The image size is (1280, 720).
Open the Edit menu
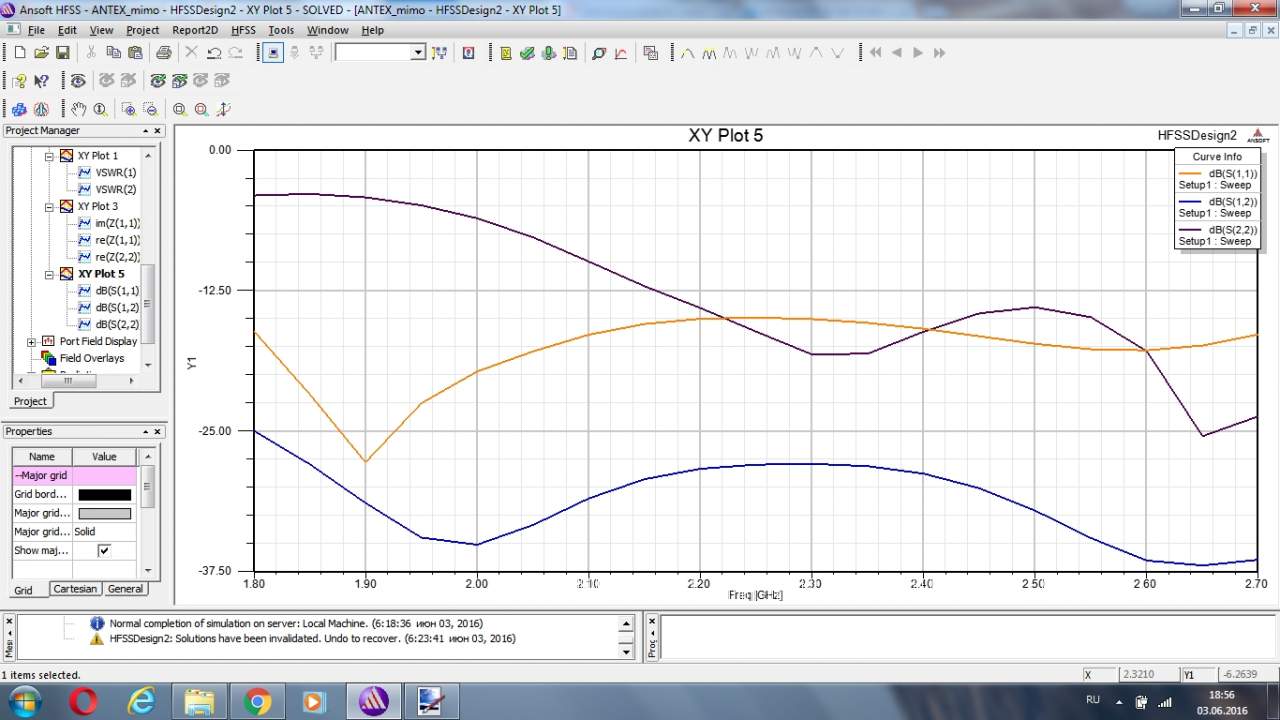point(67,30)
